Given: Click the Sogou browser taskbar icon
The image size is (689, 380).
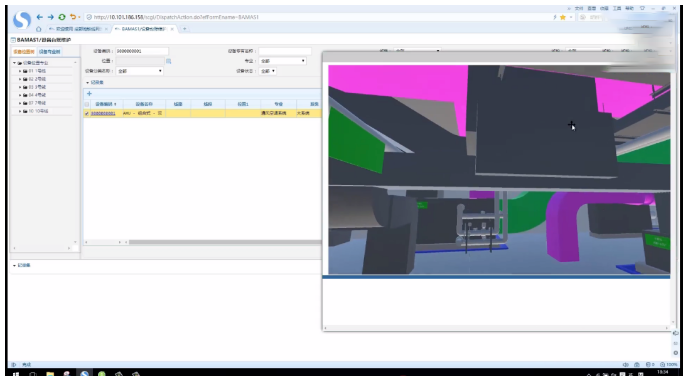Looking at the screenshot, I should click(x=84, y=374).
